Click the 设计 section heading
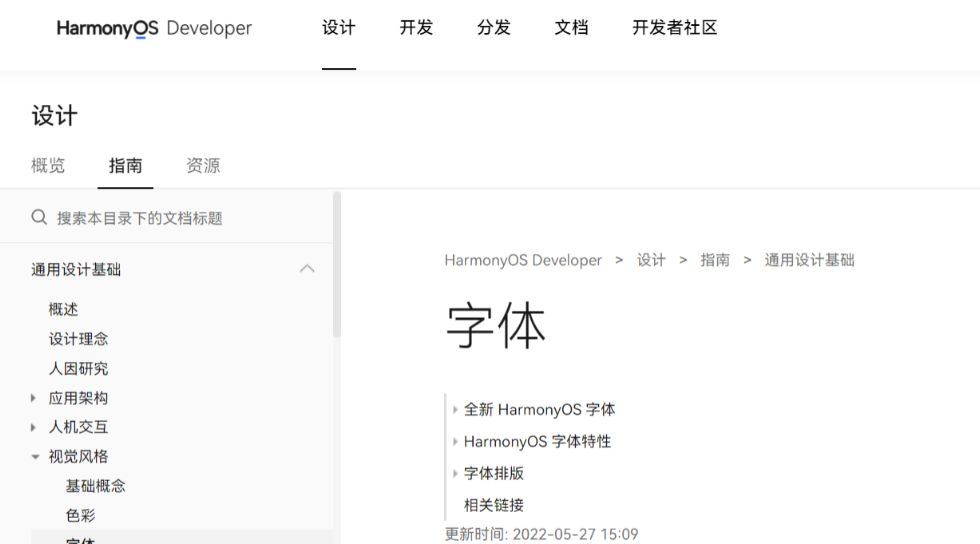This screenshot has height=544, width=980. [x=54, y=116]
